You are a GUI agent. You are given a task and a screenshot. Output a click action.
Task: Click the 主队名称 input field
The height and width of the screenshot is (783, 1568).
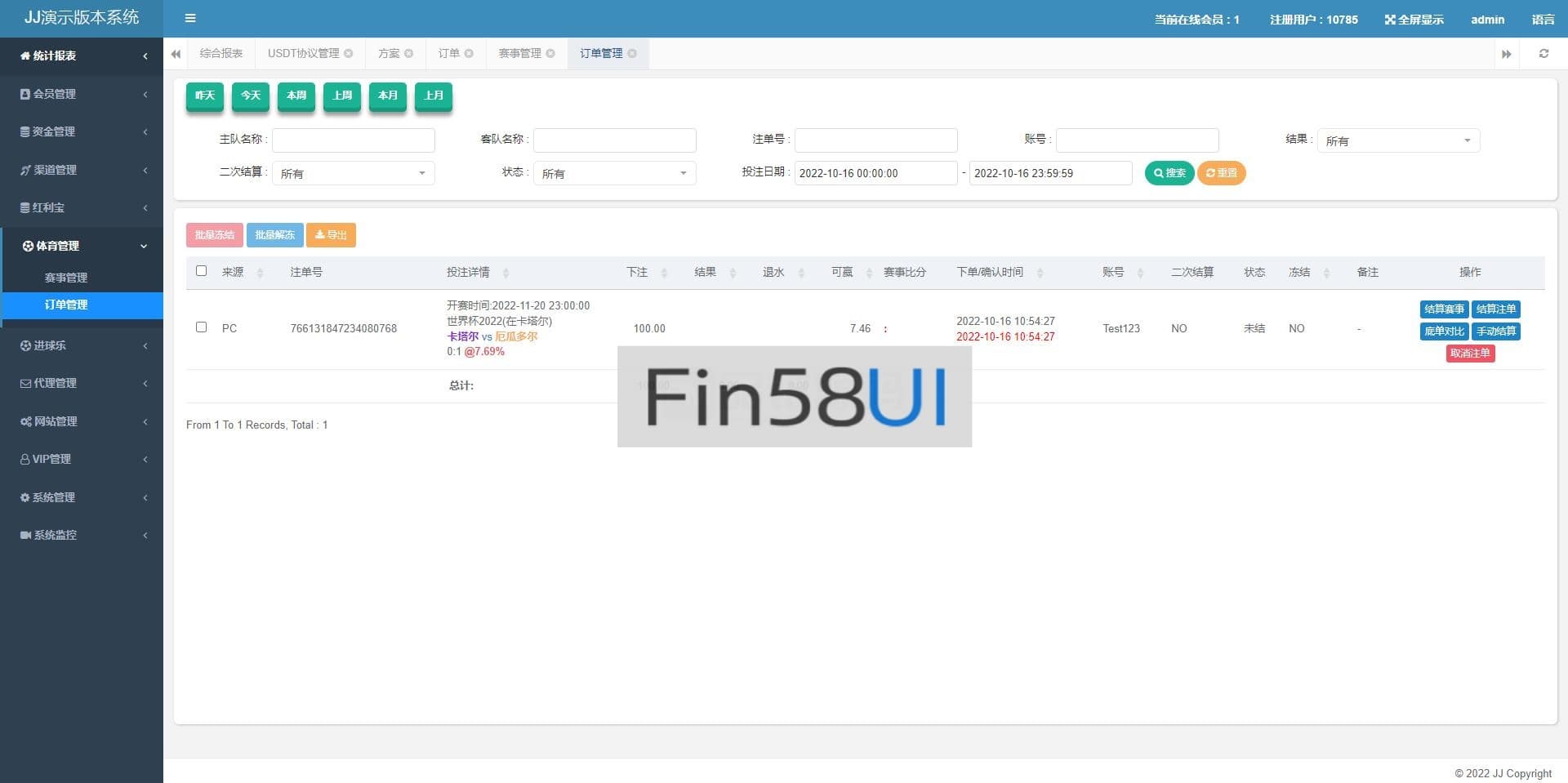tap(353, 140)
